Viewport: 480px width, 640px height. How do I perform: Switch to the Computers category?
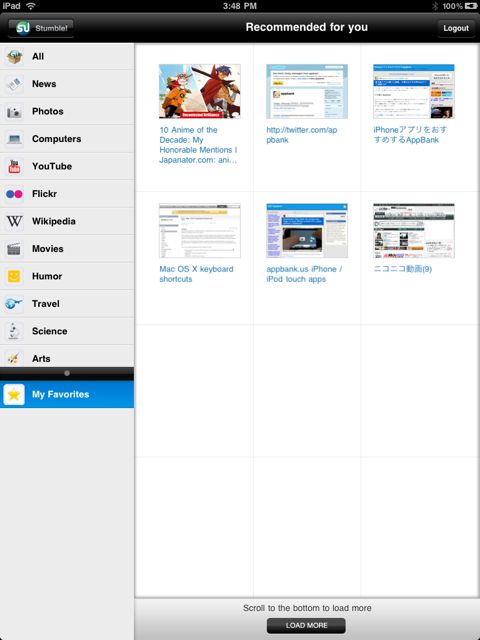(x=67, y=139)
